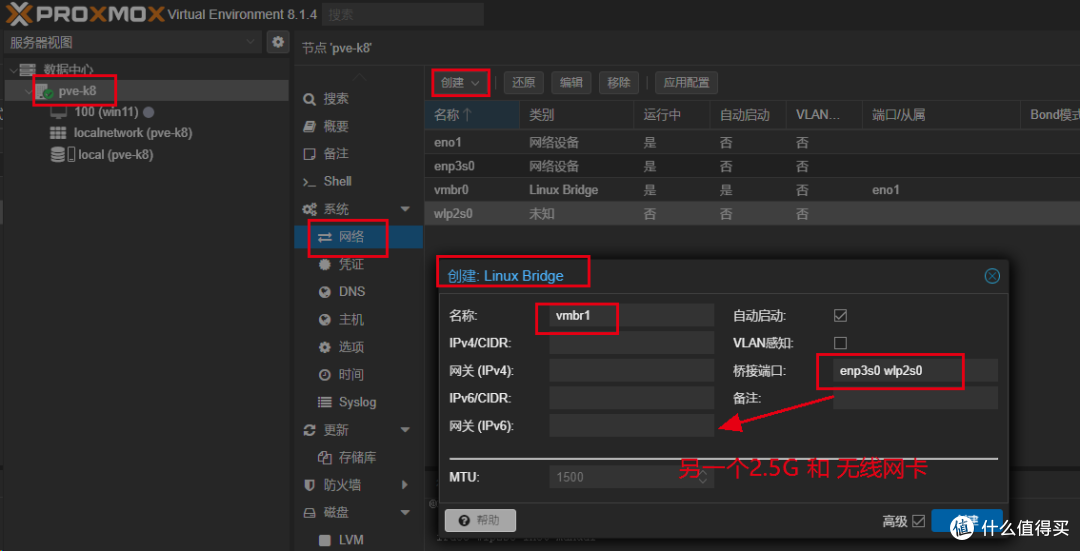Sort by 端口/从属 column header
This screenshot has width=1080, height=551.
click(x=941, y=115)
